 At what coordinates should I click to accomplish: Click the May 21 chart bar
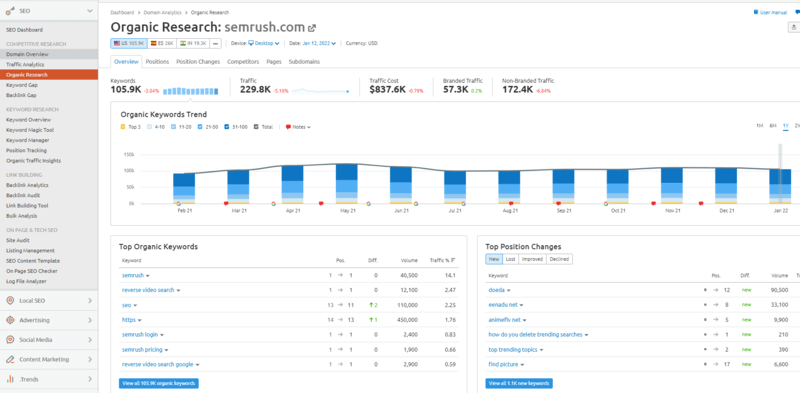pos(346,183)
